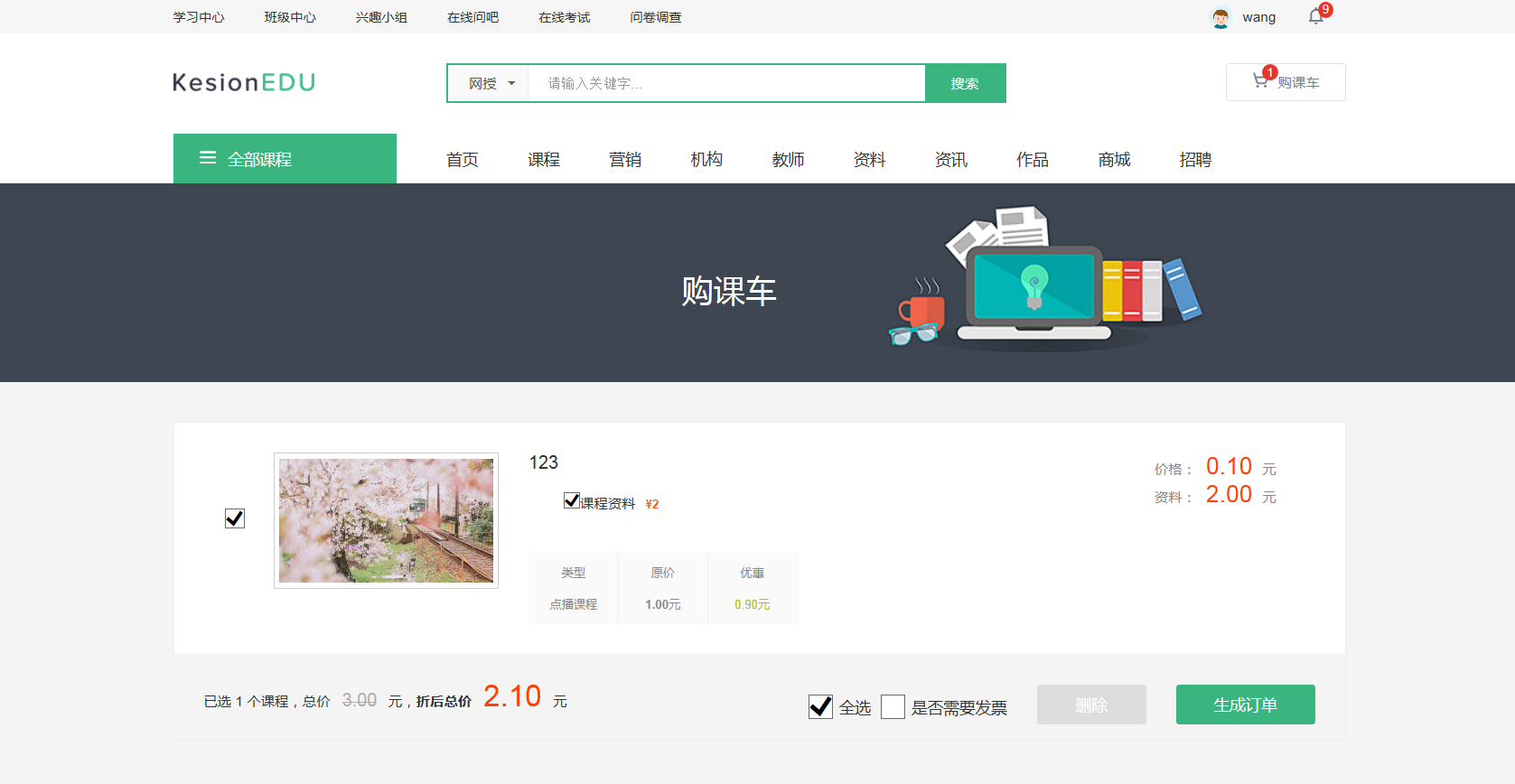Click the 1.00元 original price cell
This screenshot has height=784, width=1515.
point(663,604)
